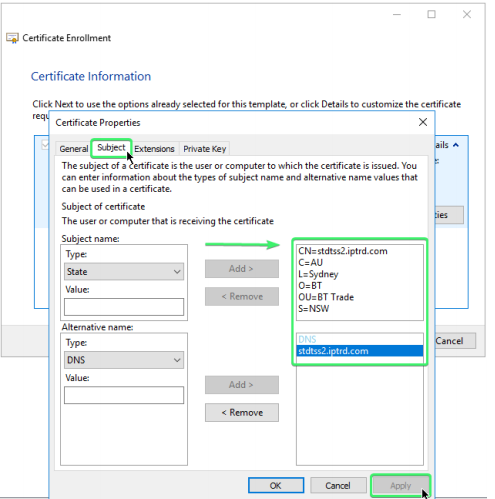495x499 pixels.
Task: Click the Alternative name Add button
Action: (242, 385)
